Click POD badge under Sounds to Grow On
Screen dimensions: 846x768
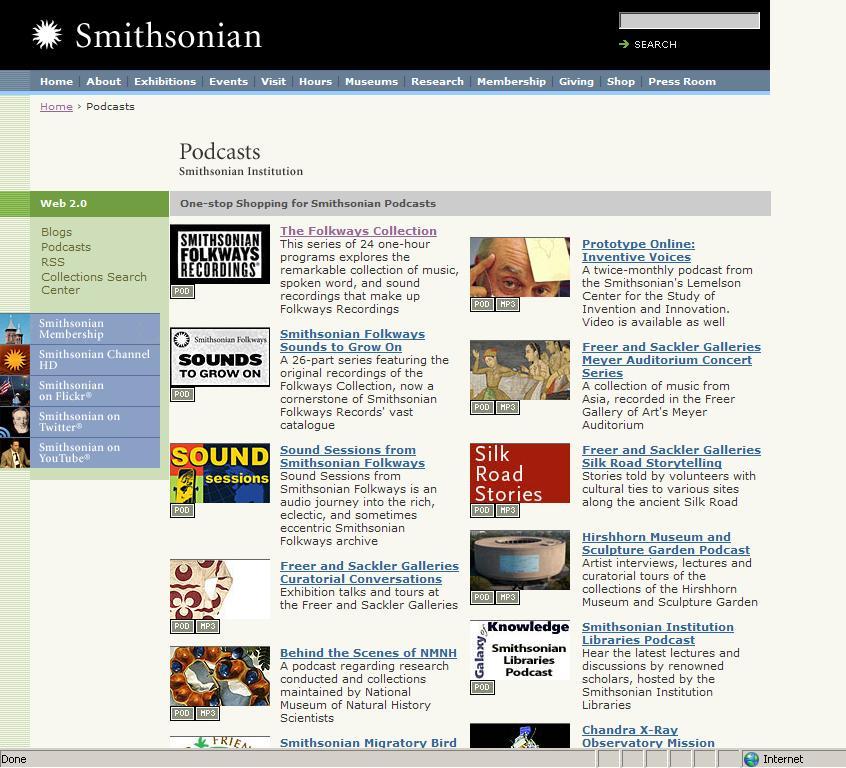tap(182, 394)
